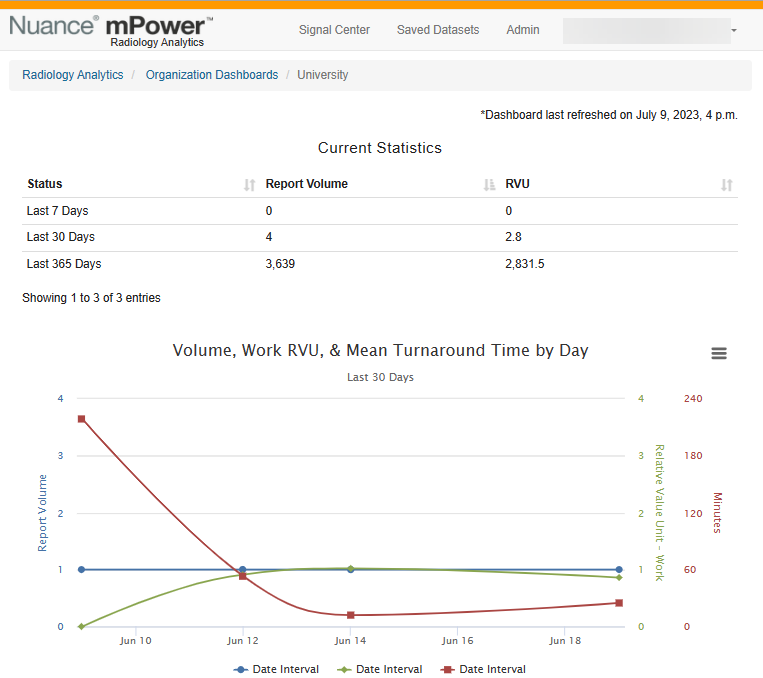Toggle blue Date Interval legend series
This screenshot has width=763, height=678.
276,669
